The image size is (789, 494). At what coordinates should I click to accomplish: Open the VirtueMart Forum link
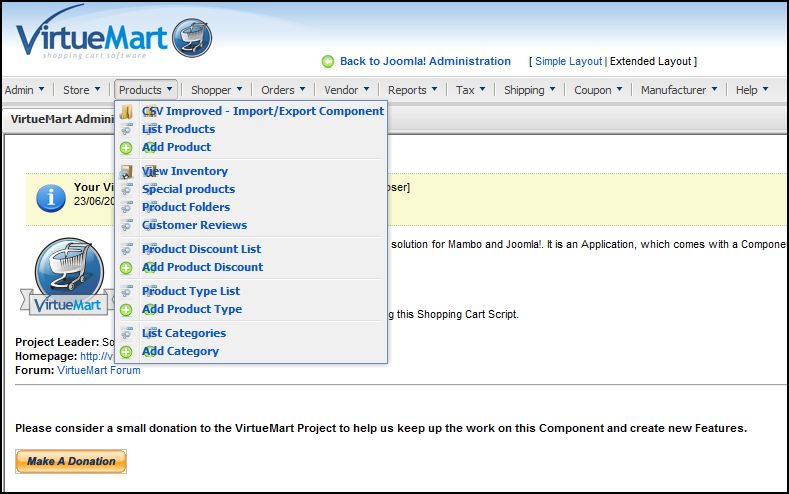[99, 370]
